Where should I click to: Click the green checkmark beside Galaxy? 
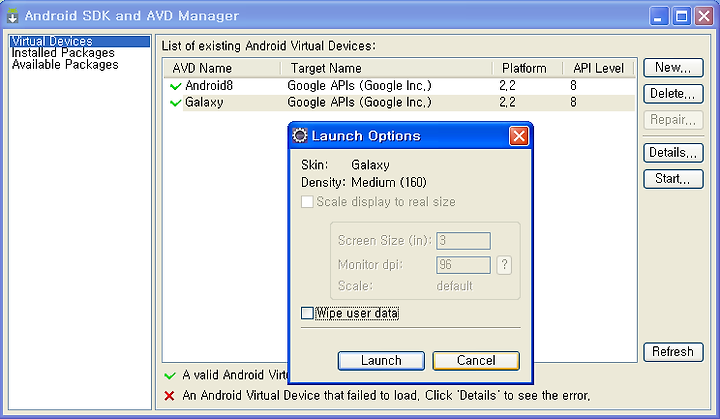(175, 102)
